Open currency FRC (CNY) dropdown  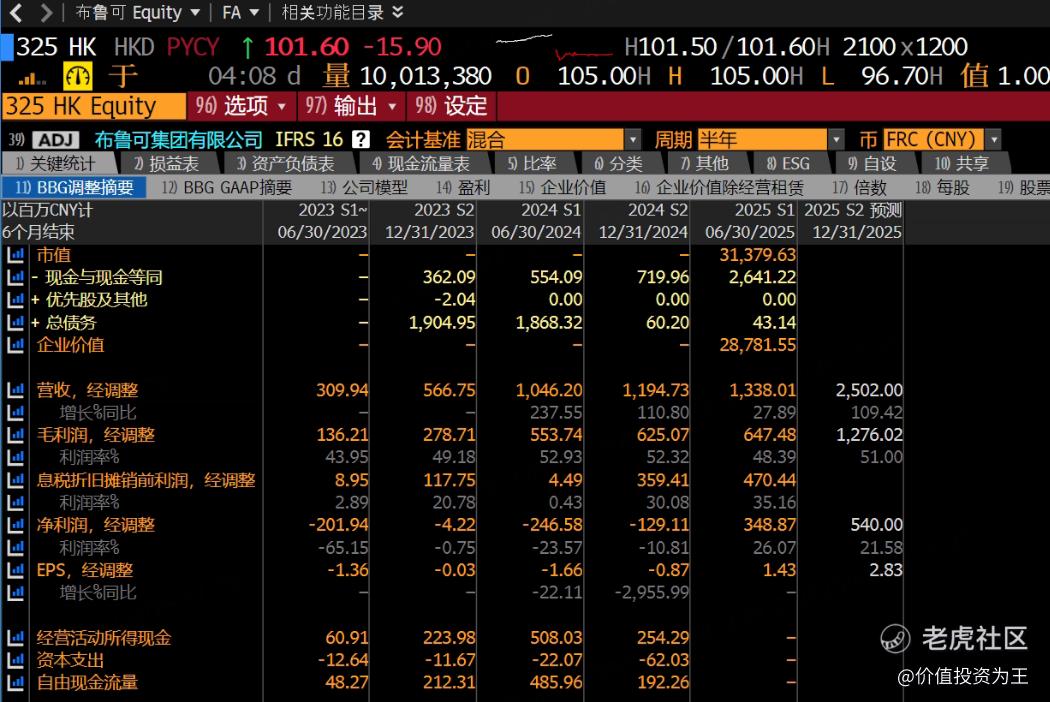click(942, 139)
